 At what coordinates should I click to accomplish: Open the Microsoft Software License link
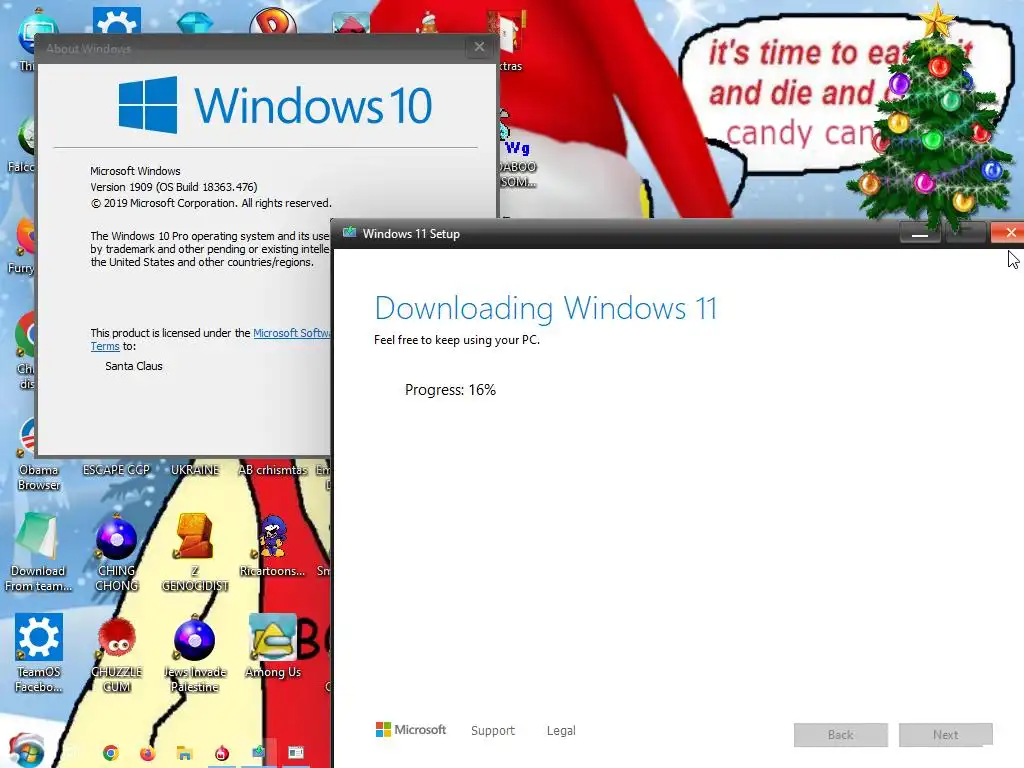click(291, 332)
